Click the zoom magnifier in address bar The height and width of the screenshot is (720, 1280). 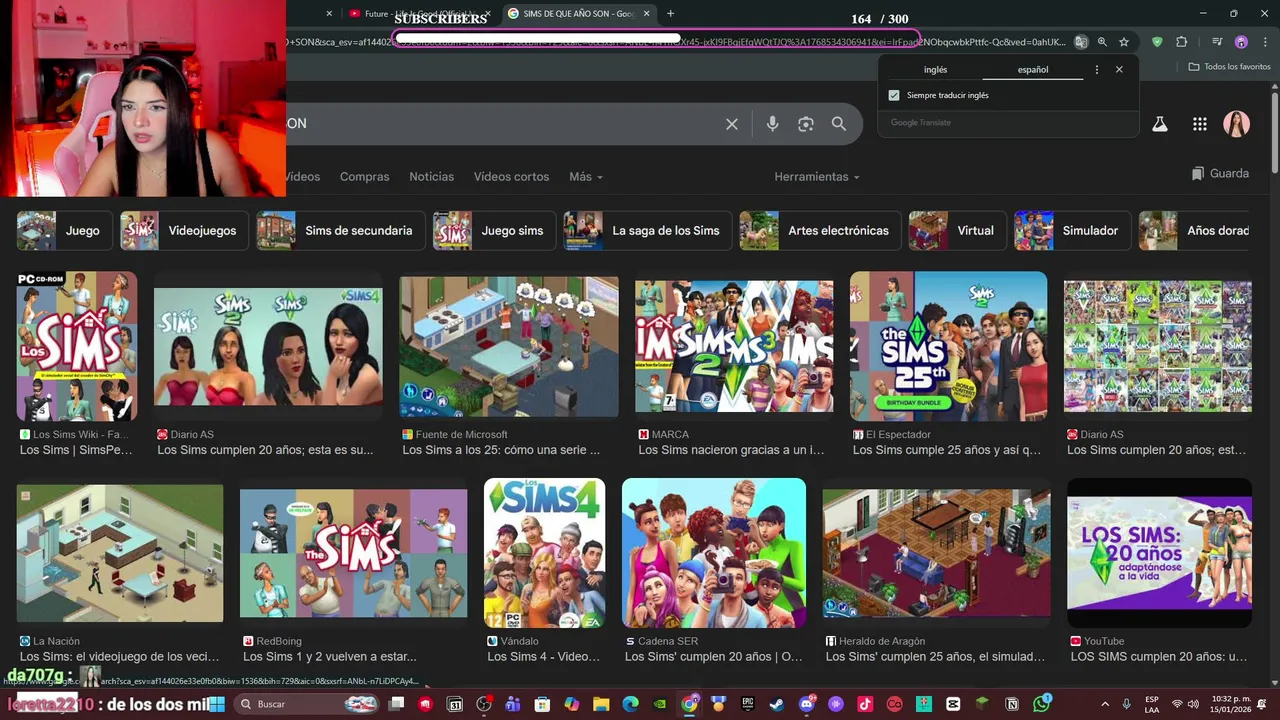coord(1102,42)
